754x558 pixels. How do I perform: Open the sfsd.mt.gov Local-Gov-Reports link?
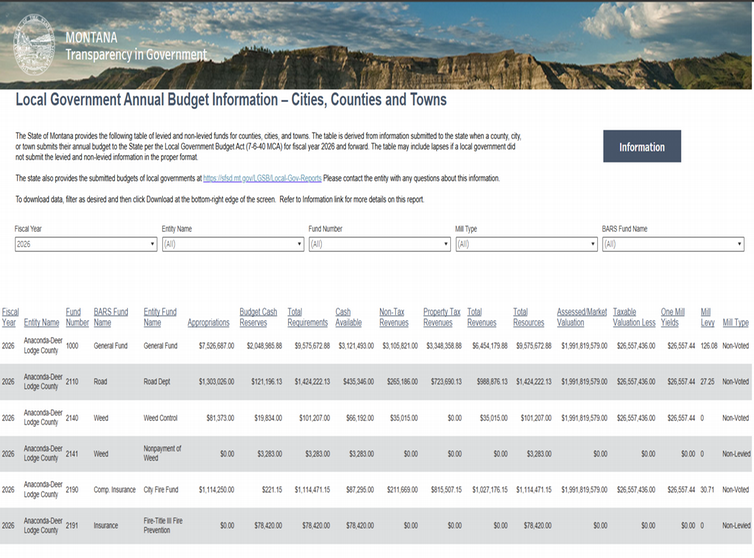[262, 178]
